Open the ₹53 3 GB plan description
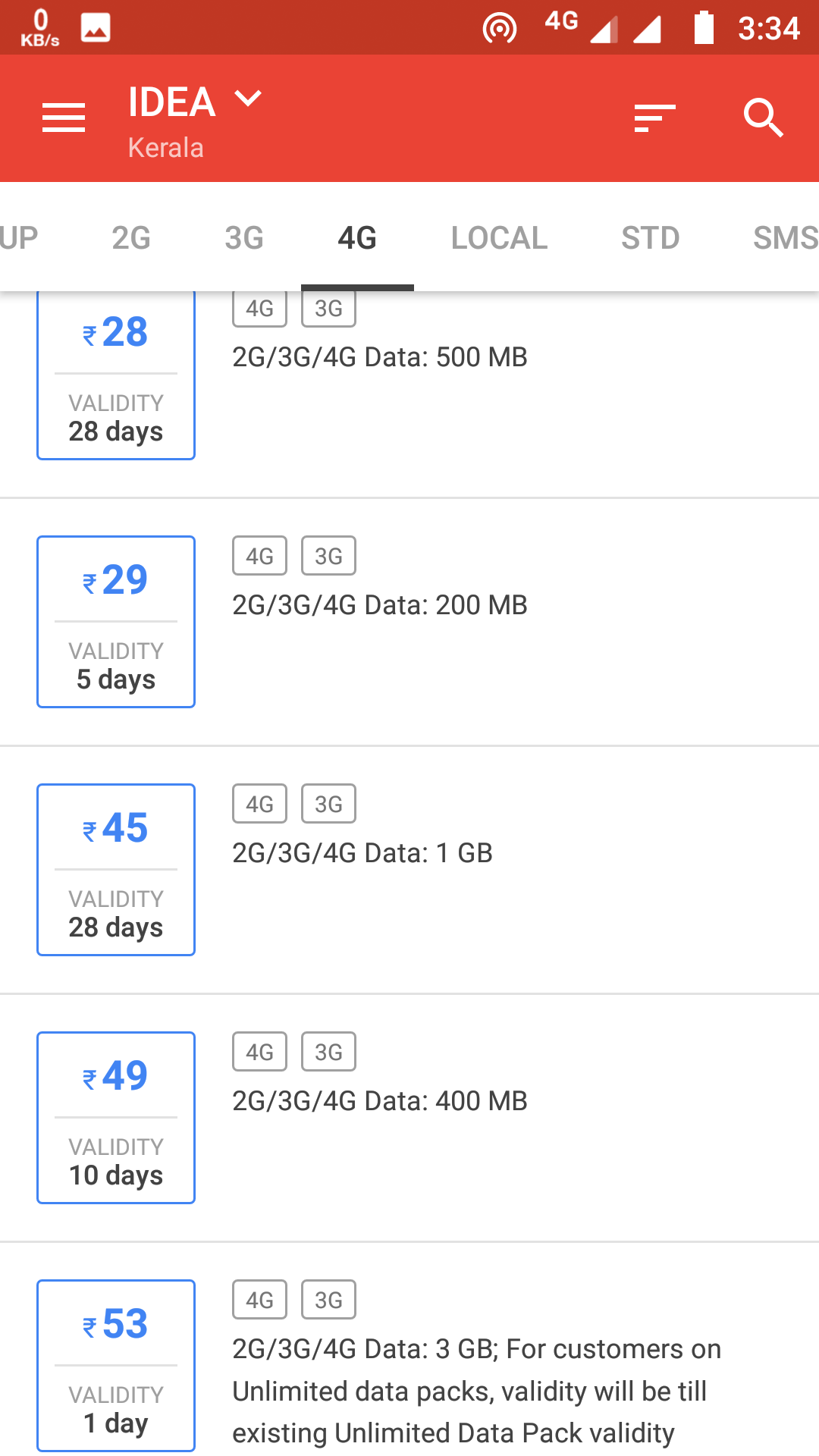The width and height of the screenshot is (819, 1456). tap(476, 1391)
